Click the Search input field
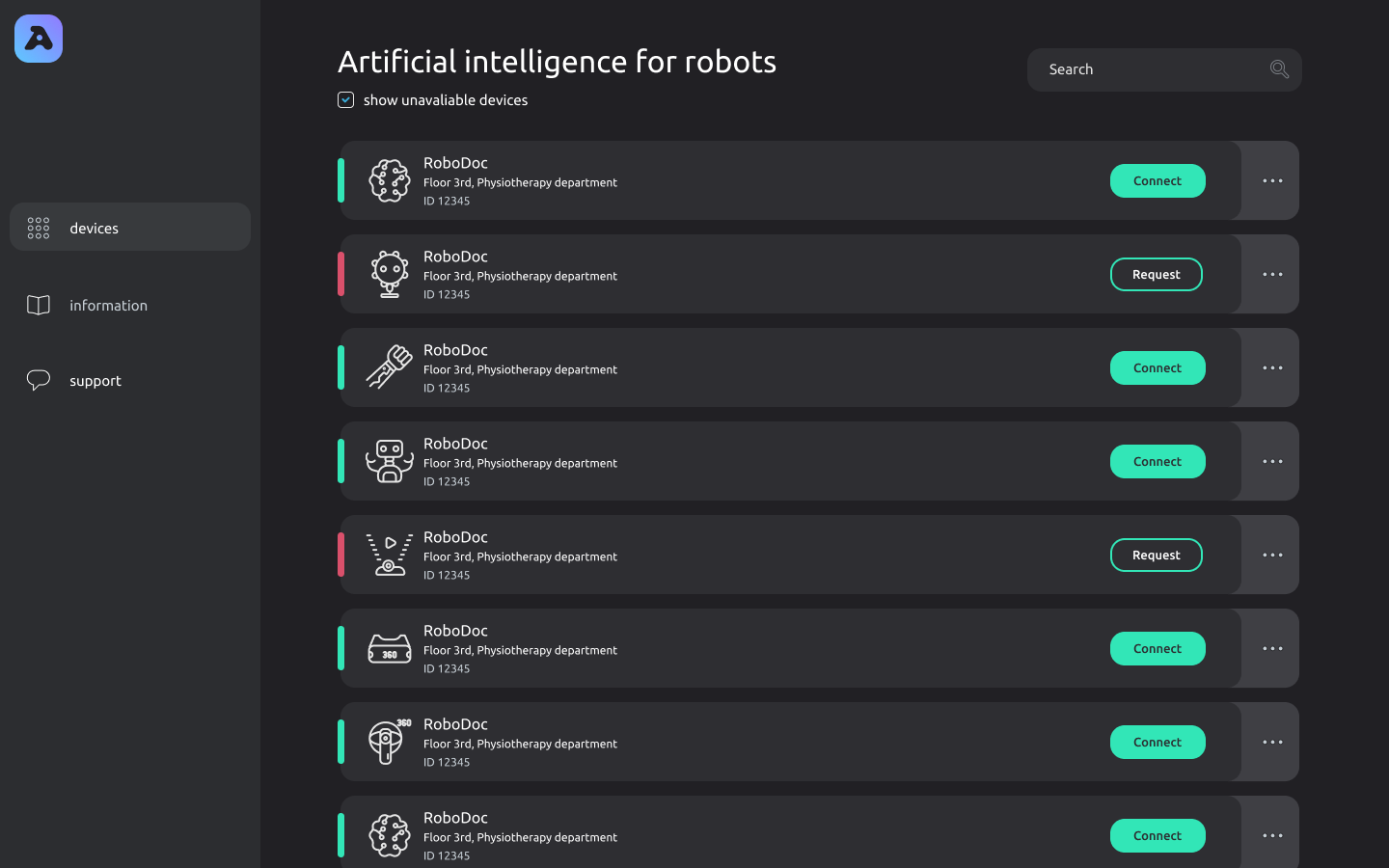 1148,69
